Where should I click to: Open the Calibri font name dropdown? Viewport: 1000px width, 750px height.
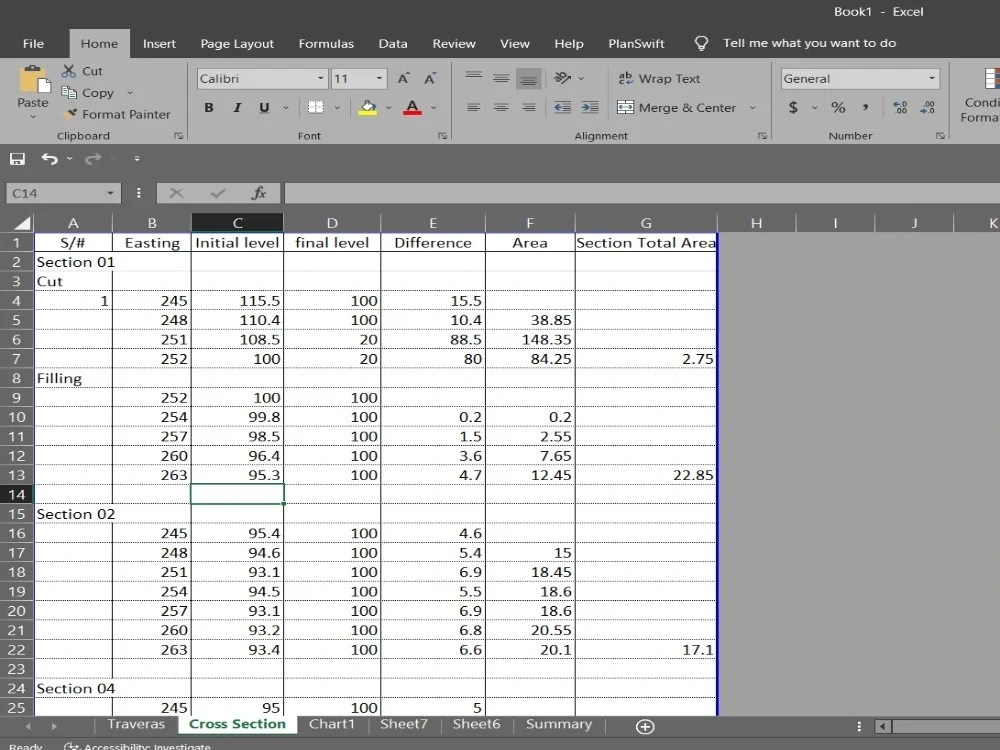click(320, 78)
